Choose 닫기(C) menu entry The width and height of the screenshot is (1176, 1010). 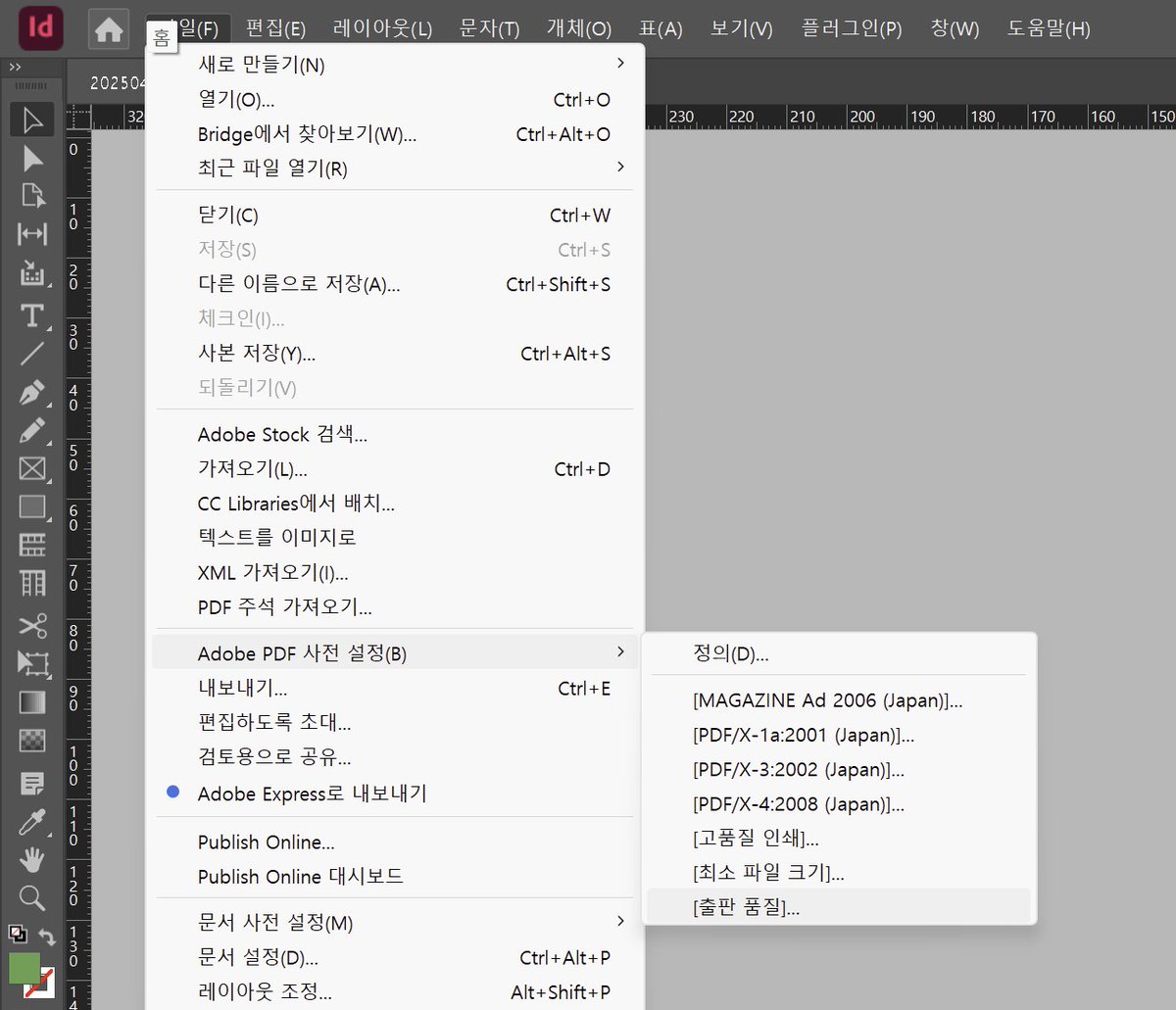click(395, 216)
